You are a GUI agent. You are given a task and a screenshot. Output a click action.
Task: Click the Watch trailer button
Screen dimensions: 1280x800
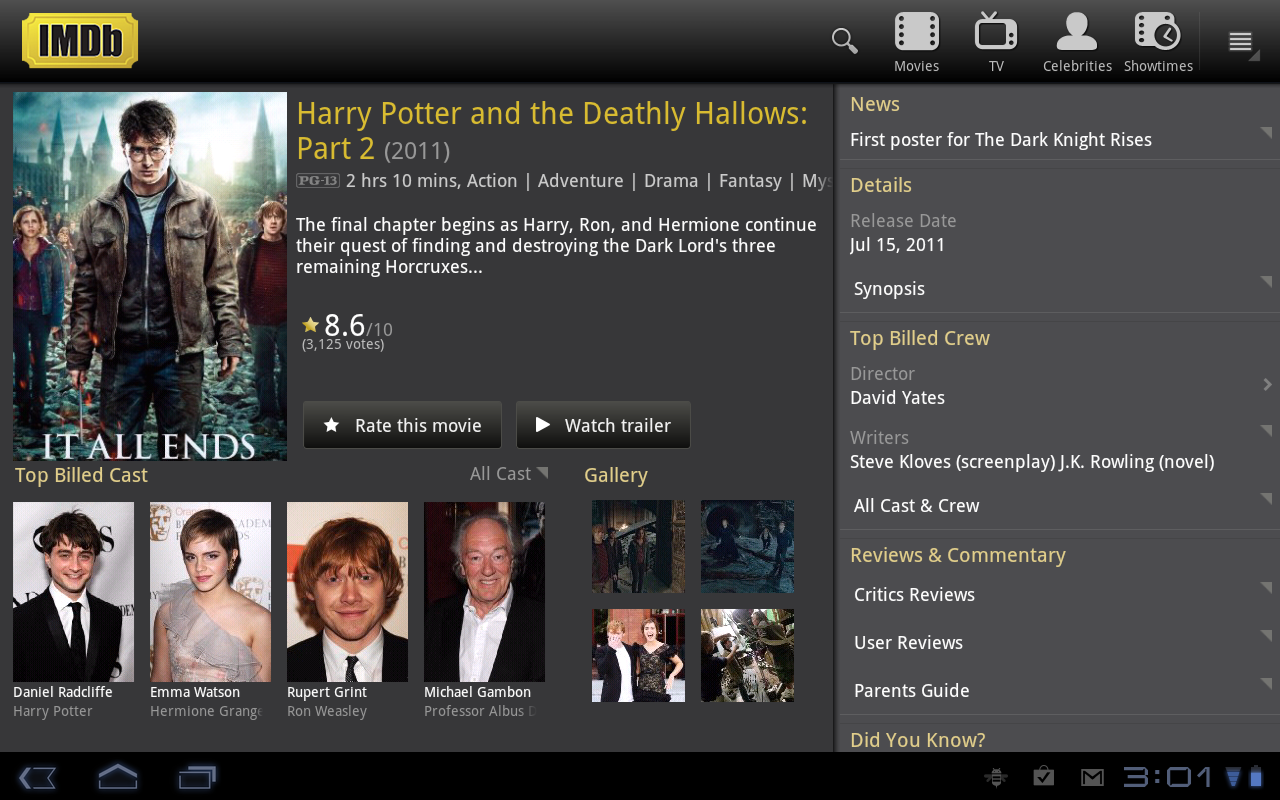pos(603,425)
